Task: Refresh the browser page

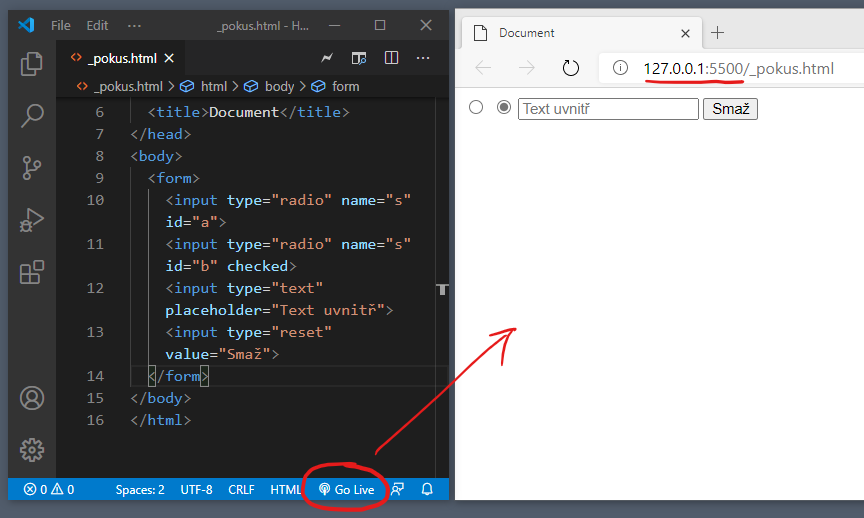Action: coord(570,68)
